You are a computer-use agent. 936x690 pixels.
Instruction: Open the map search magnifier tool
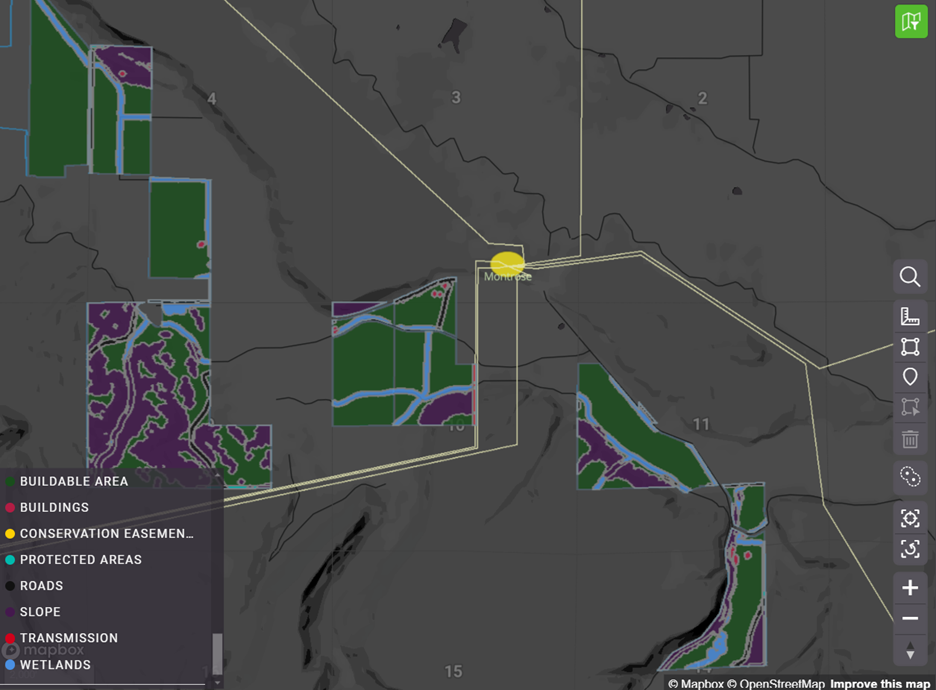pyautogui.click(x=910, y=277)
